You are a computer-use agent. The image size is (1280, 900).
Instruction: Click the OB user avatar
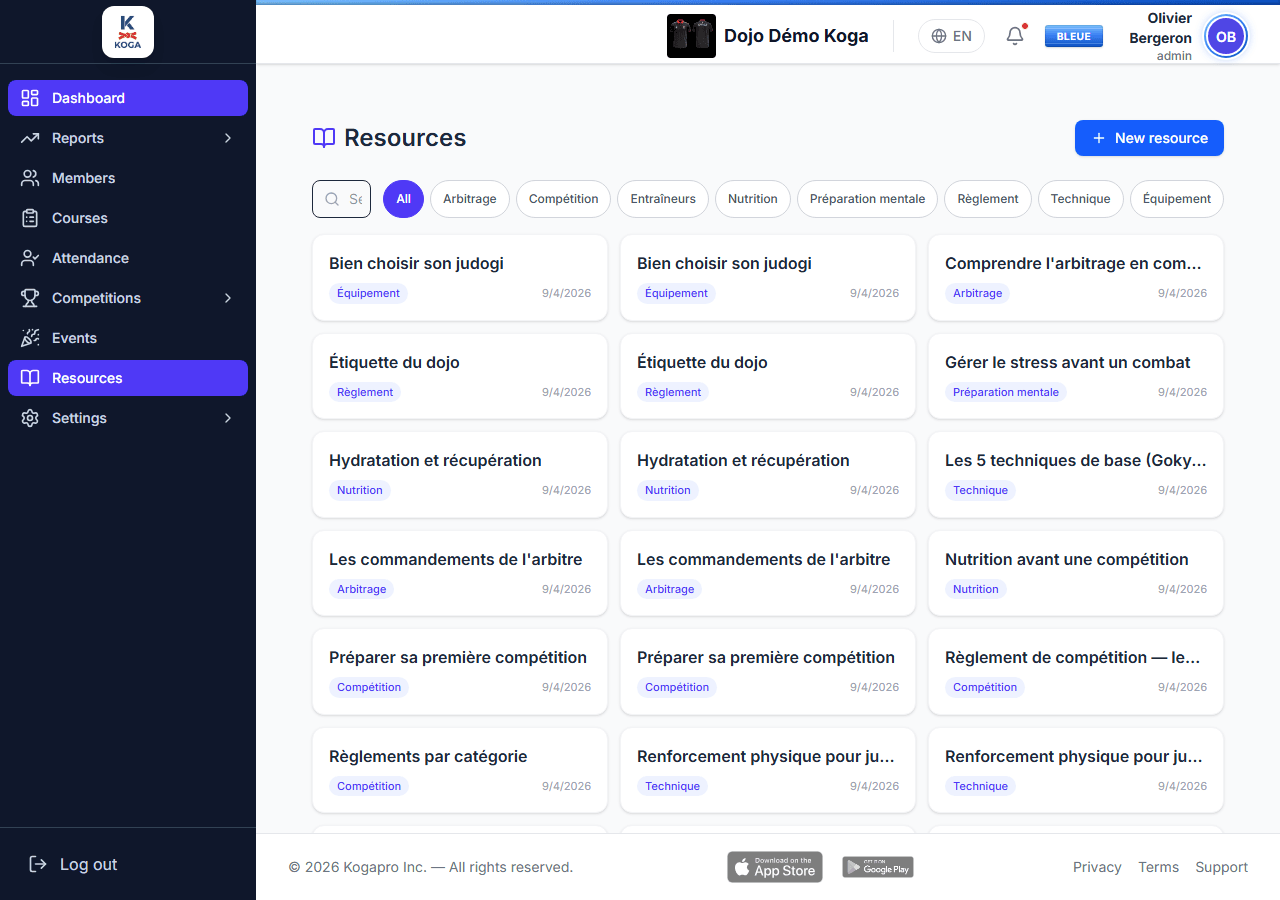point(1226,36)
